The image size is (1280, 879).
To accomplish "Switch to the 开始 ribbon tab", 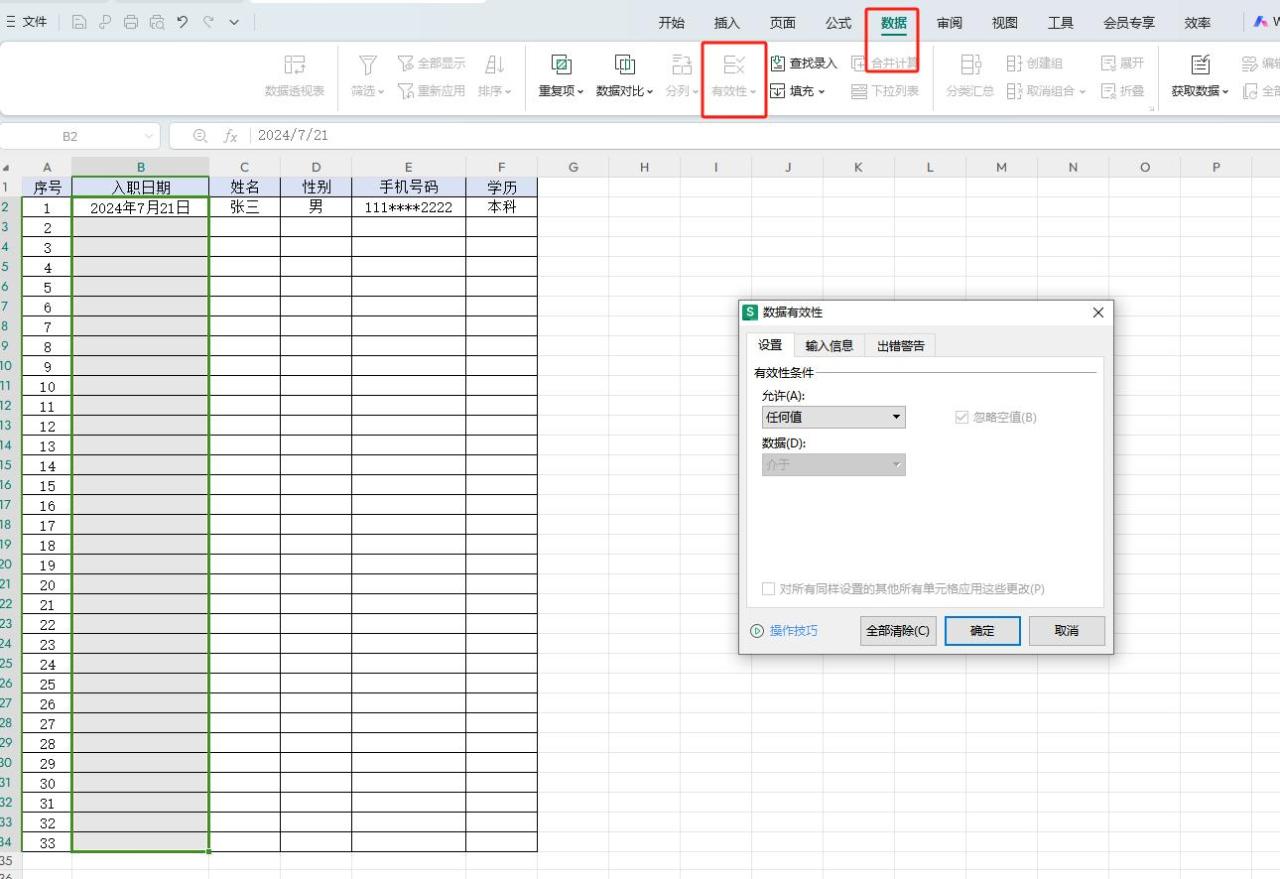I will tap(672, 23).
